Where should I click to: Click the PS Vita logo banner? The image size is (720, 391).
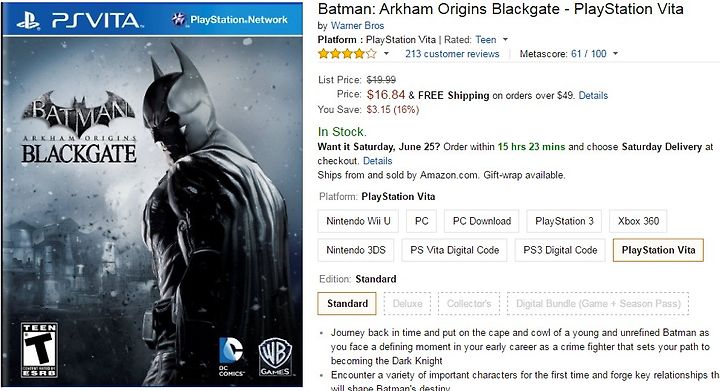coord(79,20)
